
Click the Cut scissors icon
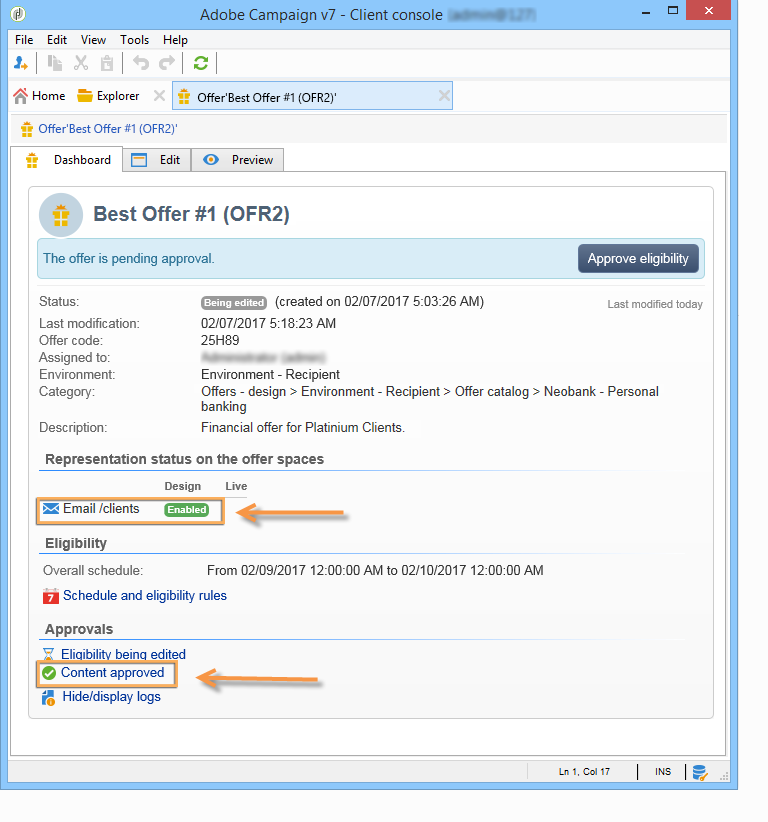81,63
